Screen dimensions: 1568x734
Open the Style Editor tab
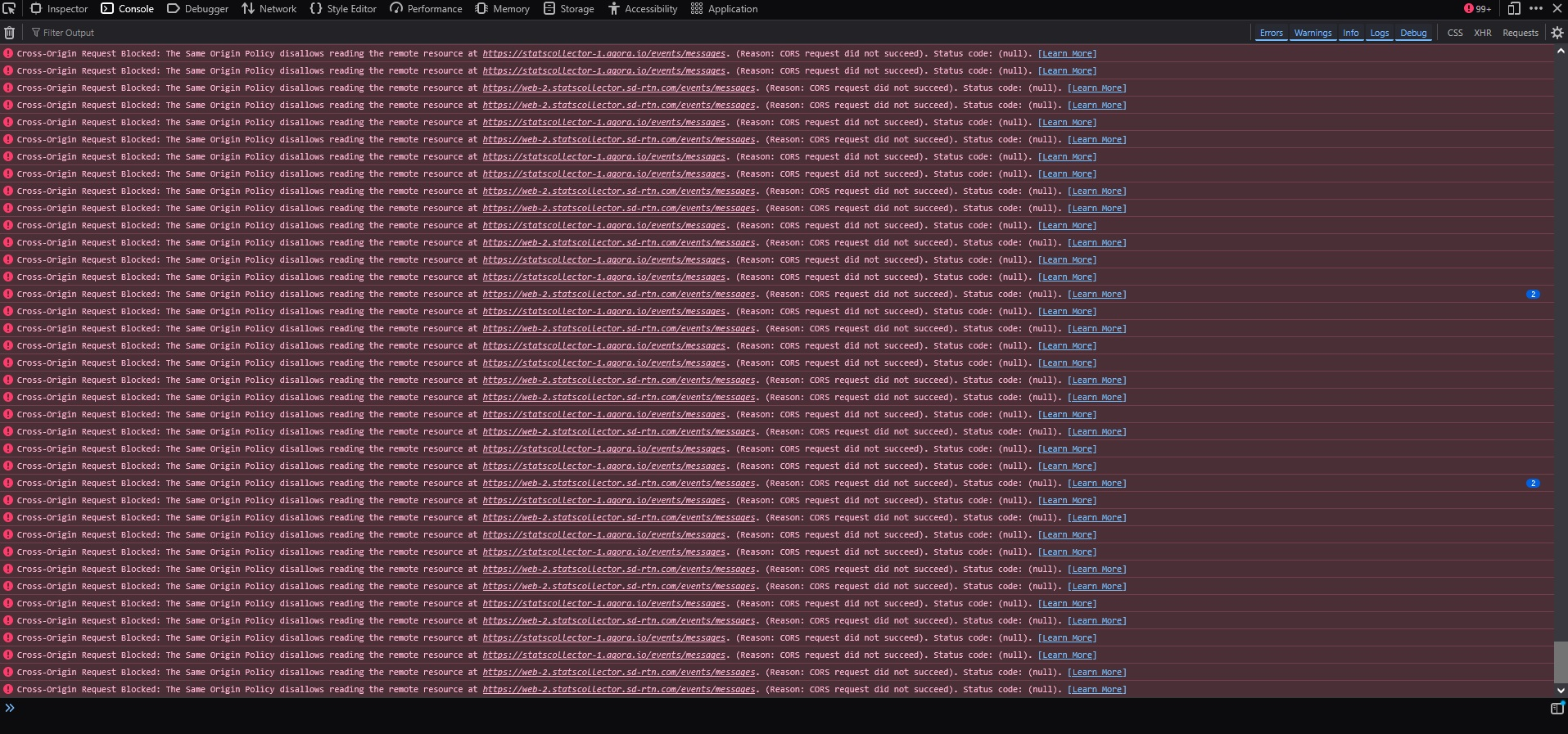343,8
